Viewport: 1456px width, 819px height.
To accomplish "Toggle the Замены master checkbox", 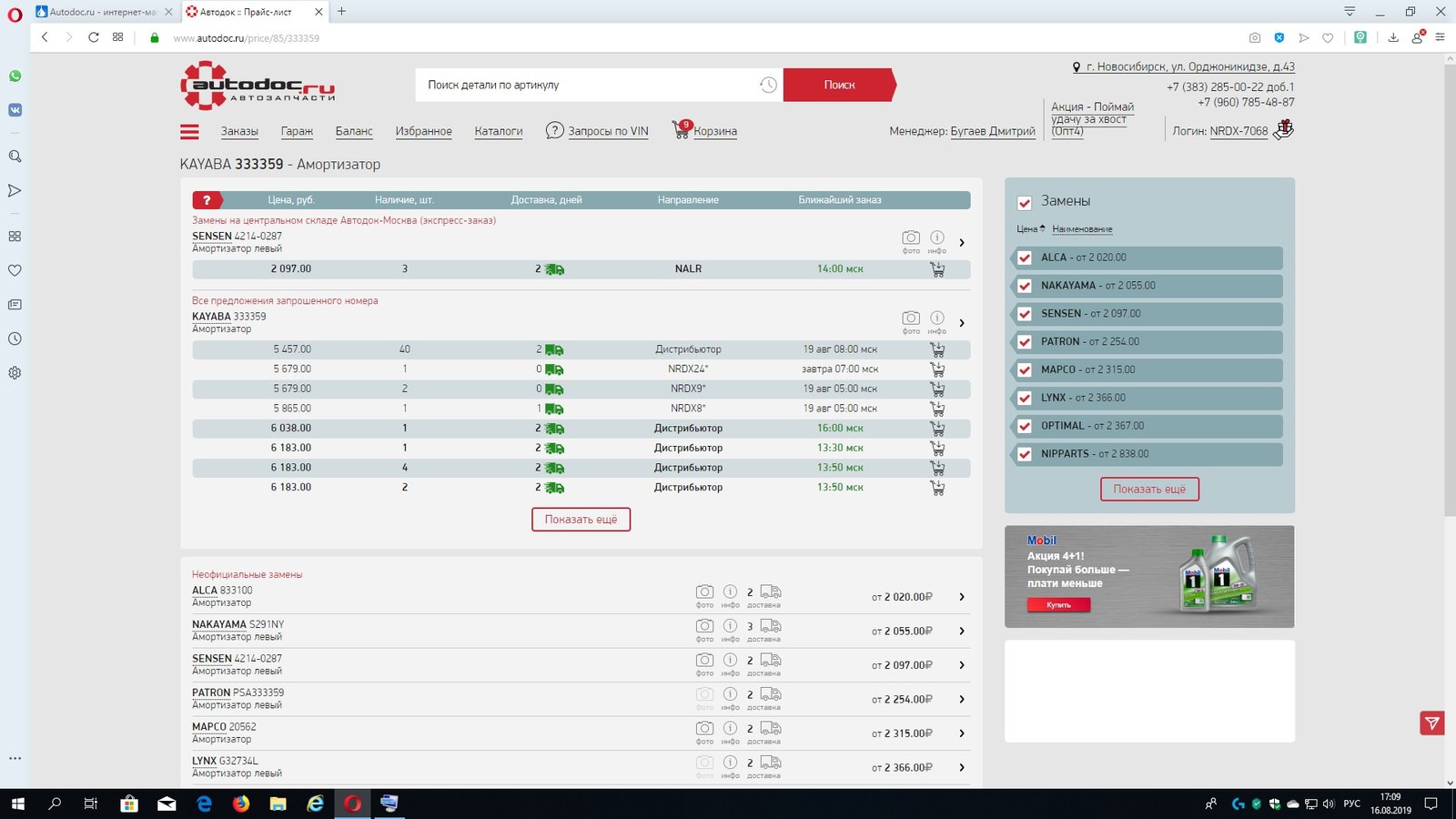I will (1025, 203).
